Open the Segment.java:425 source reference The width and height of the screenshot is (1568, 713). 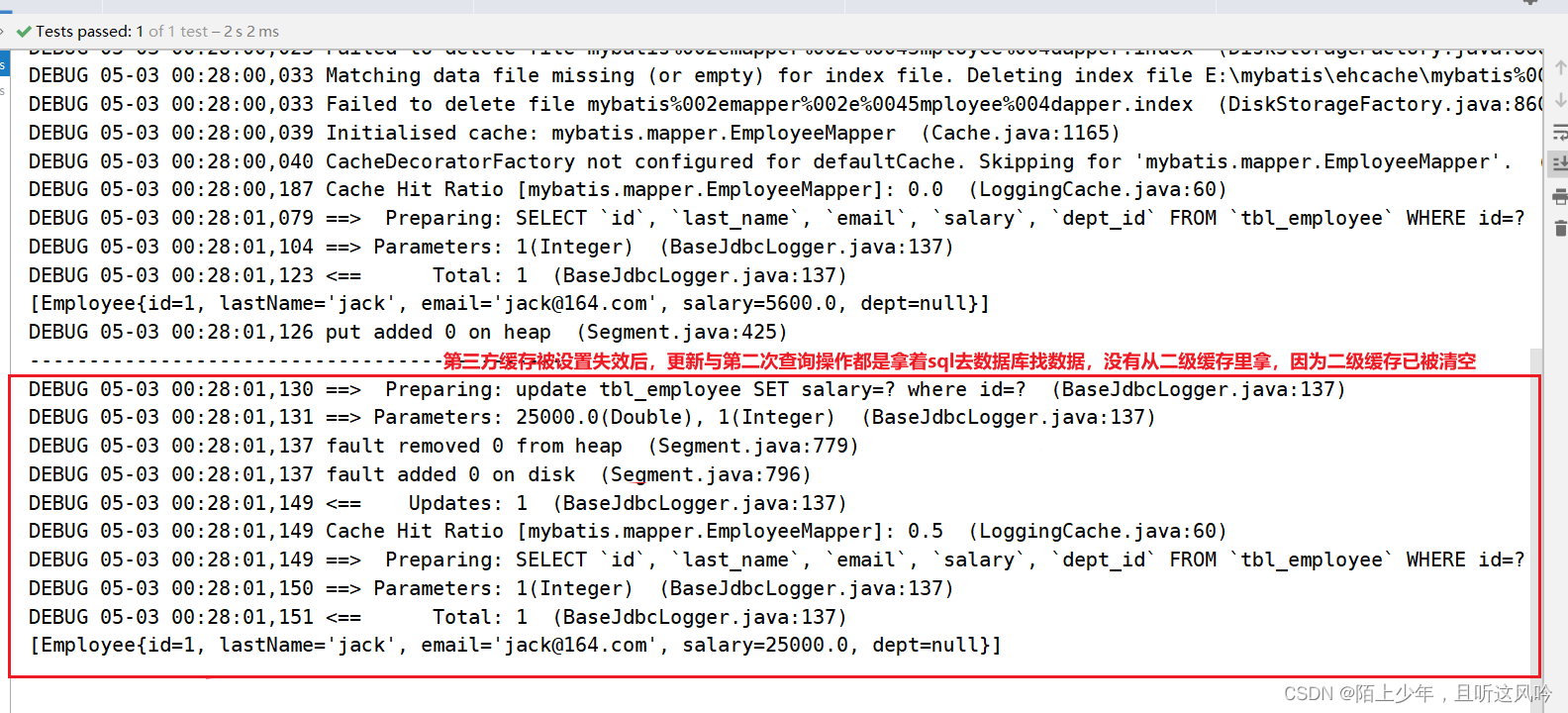coord(682,333)
